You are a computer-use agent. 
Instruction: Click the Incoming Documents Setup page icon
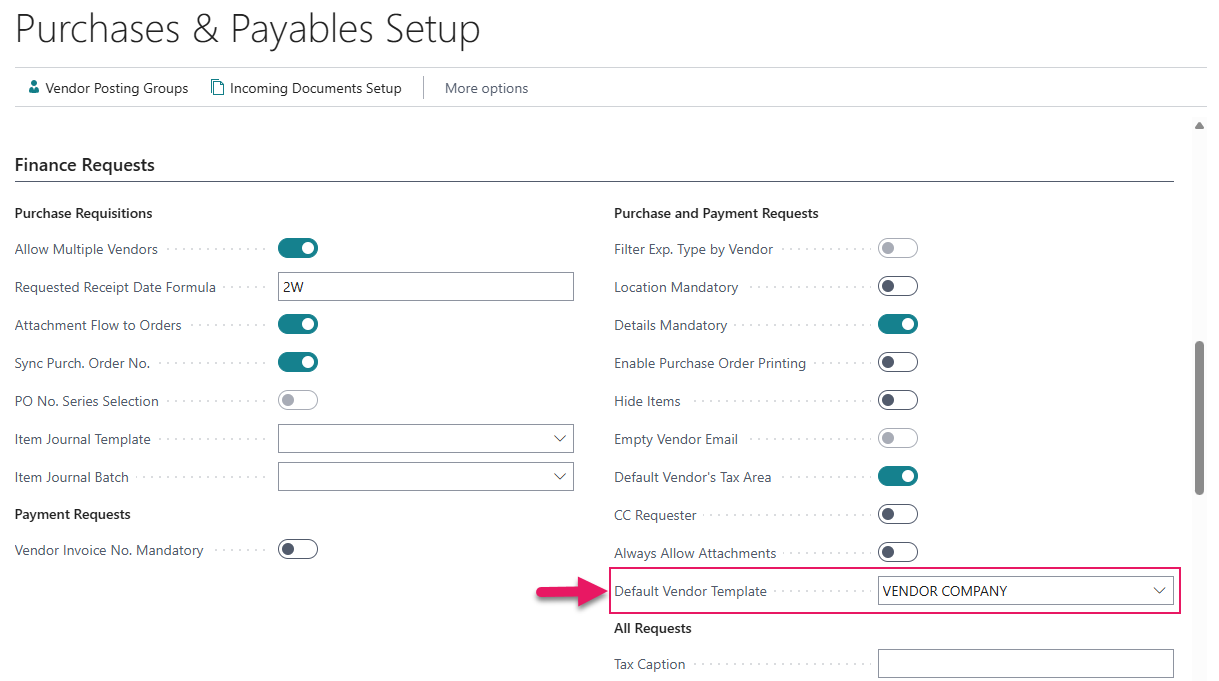(217, 87)
